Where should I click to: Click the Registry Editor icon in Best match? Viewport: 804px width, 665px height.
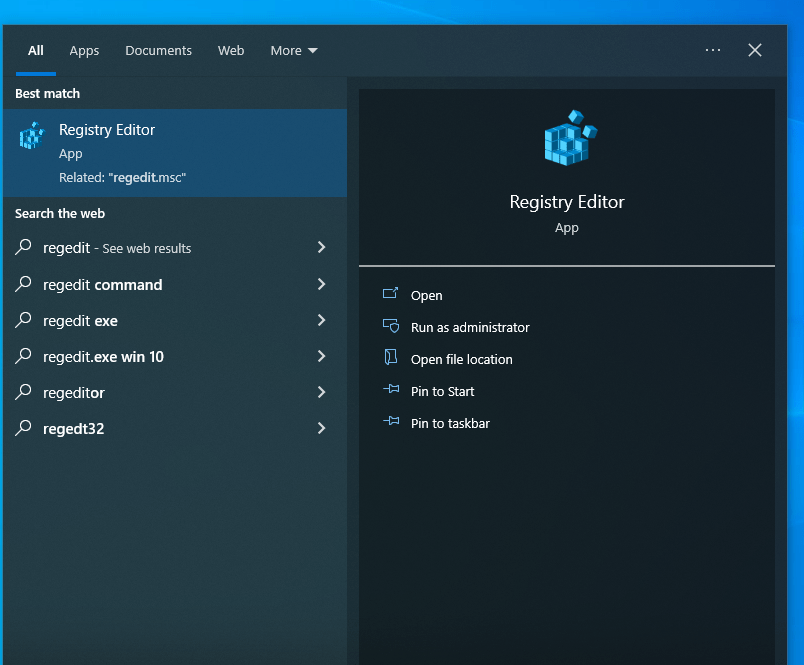32,136
